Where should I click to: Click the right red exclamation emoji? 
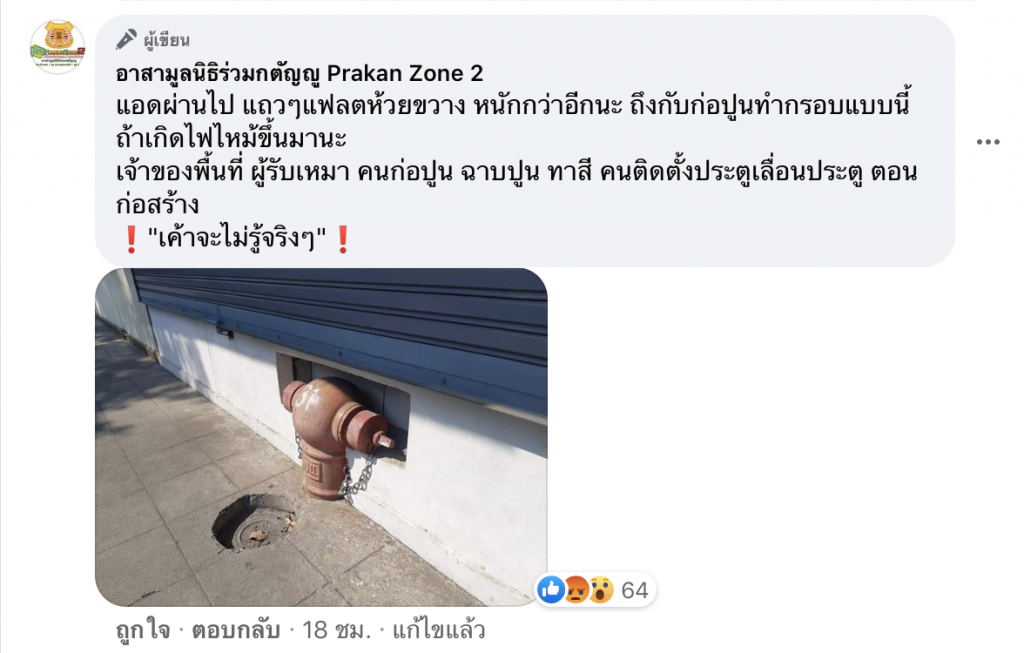343,240
